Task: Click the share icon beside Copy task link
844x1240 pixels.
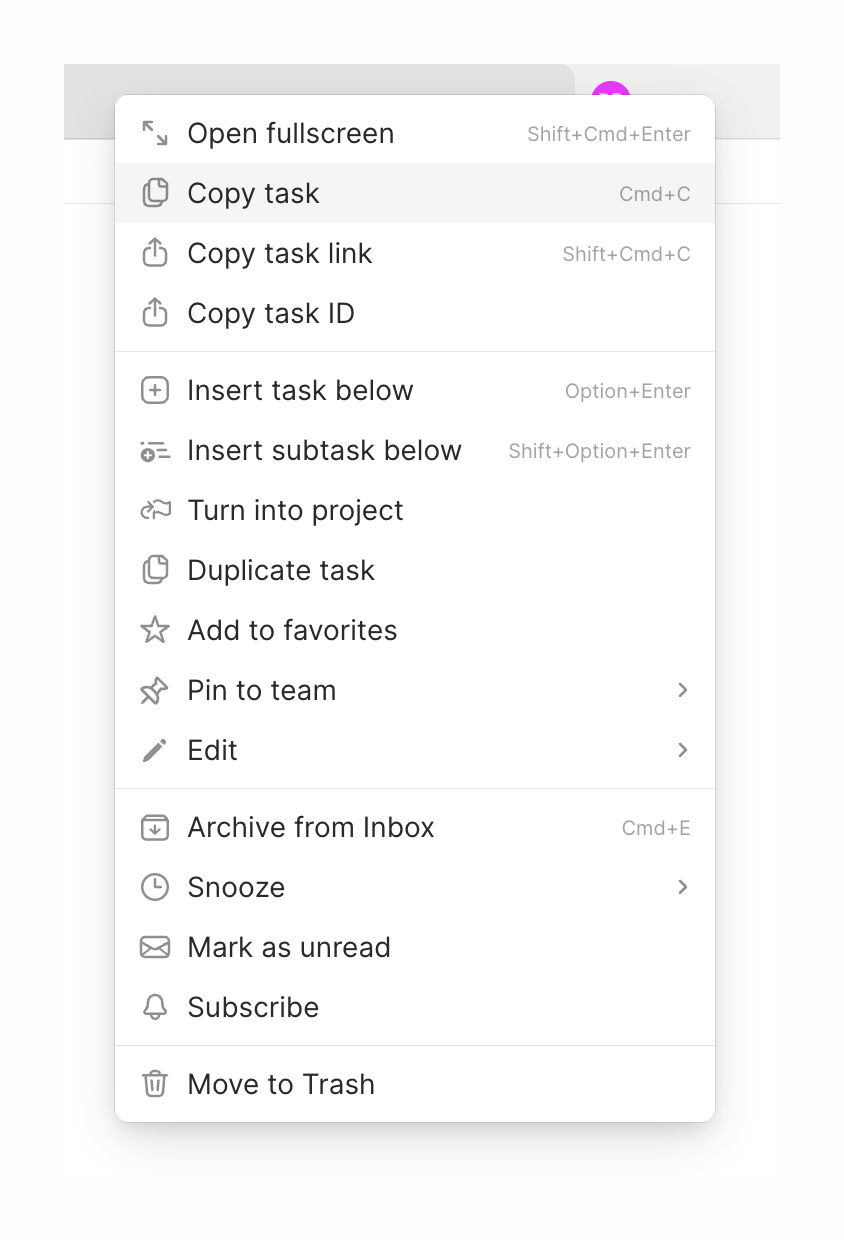Action: click(x=155, y=253)
